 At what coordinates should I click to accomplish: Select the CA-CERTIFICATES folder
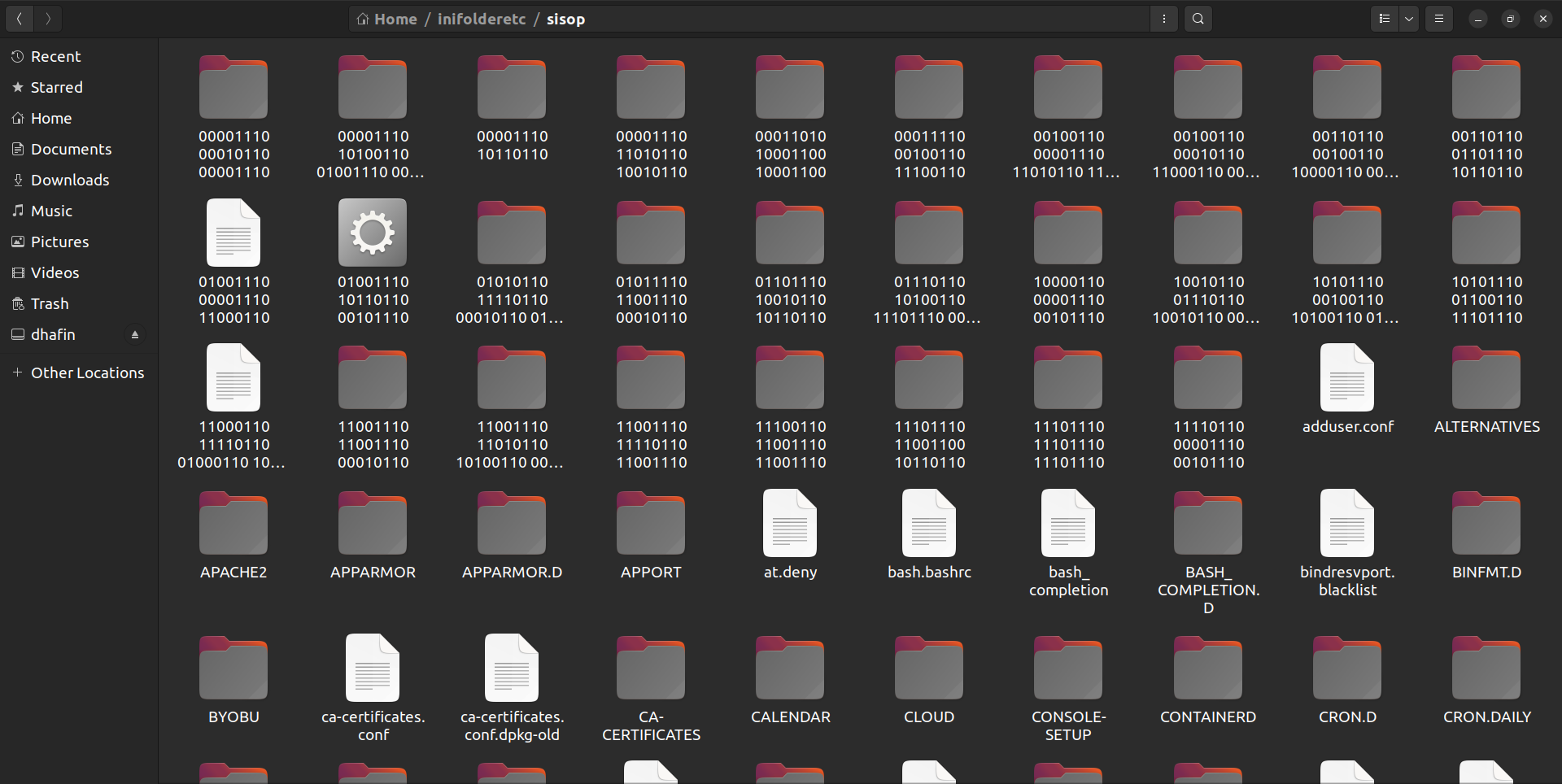point(651,689)
